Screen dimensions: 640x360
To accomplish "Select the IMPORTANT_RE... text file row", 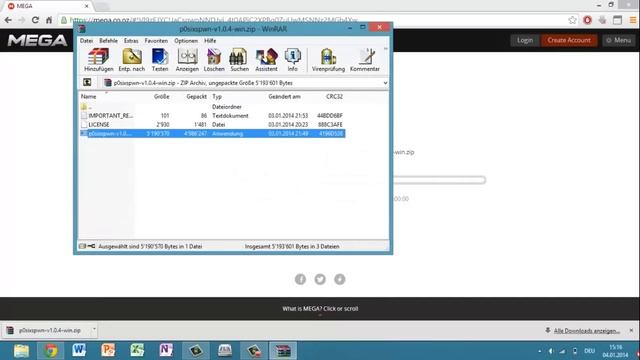I will pos(212,116).
